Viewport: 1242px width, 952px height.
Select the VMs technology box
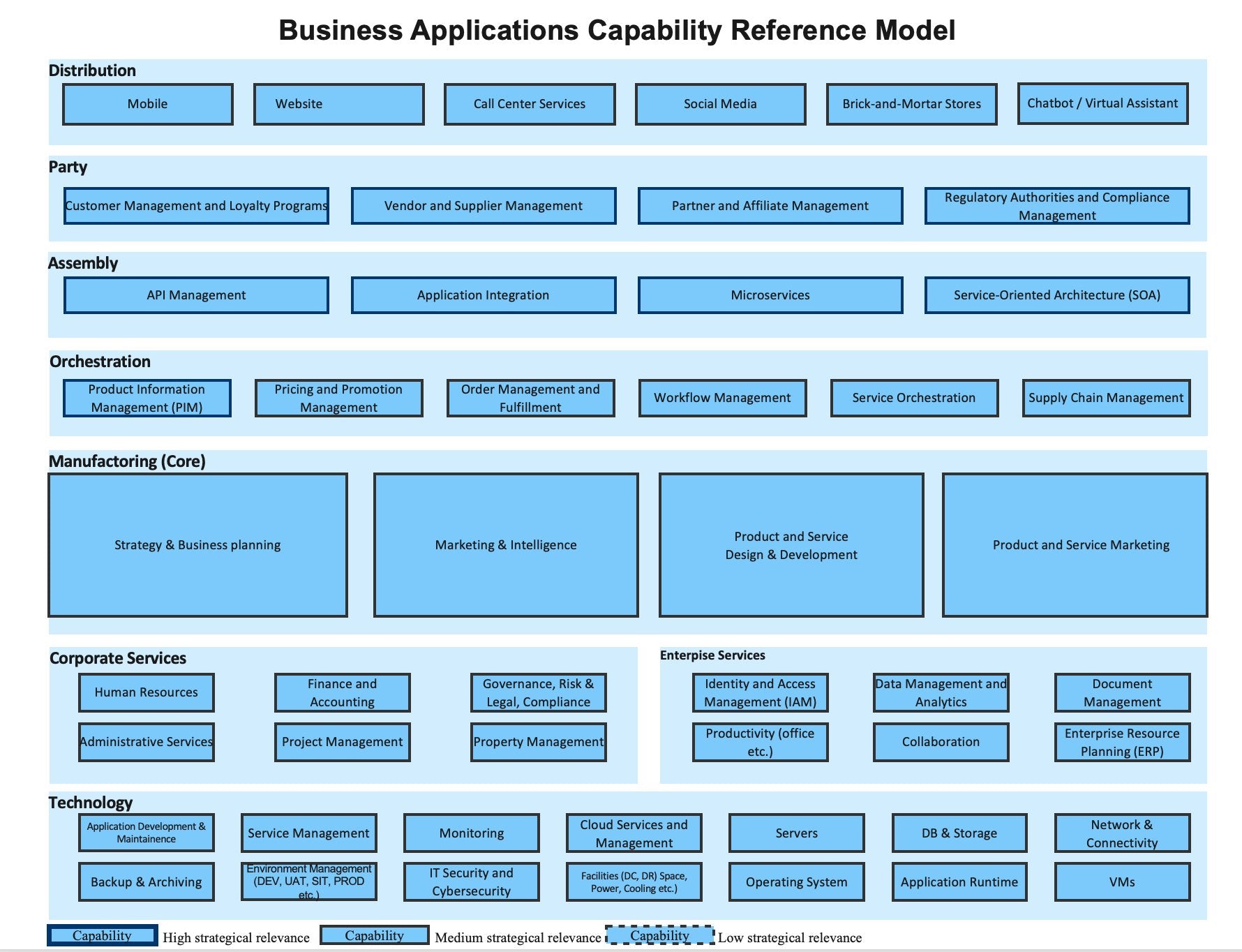click(1121, 882)
